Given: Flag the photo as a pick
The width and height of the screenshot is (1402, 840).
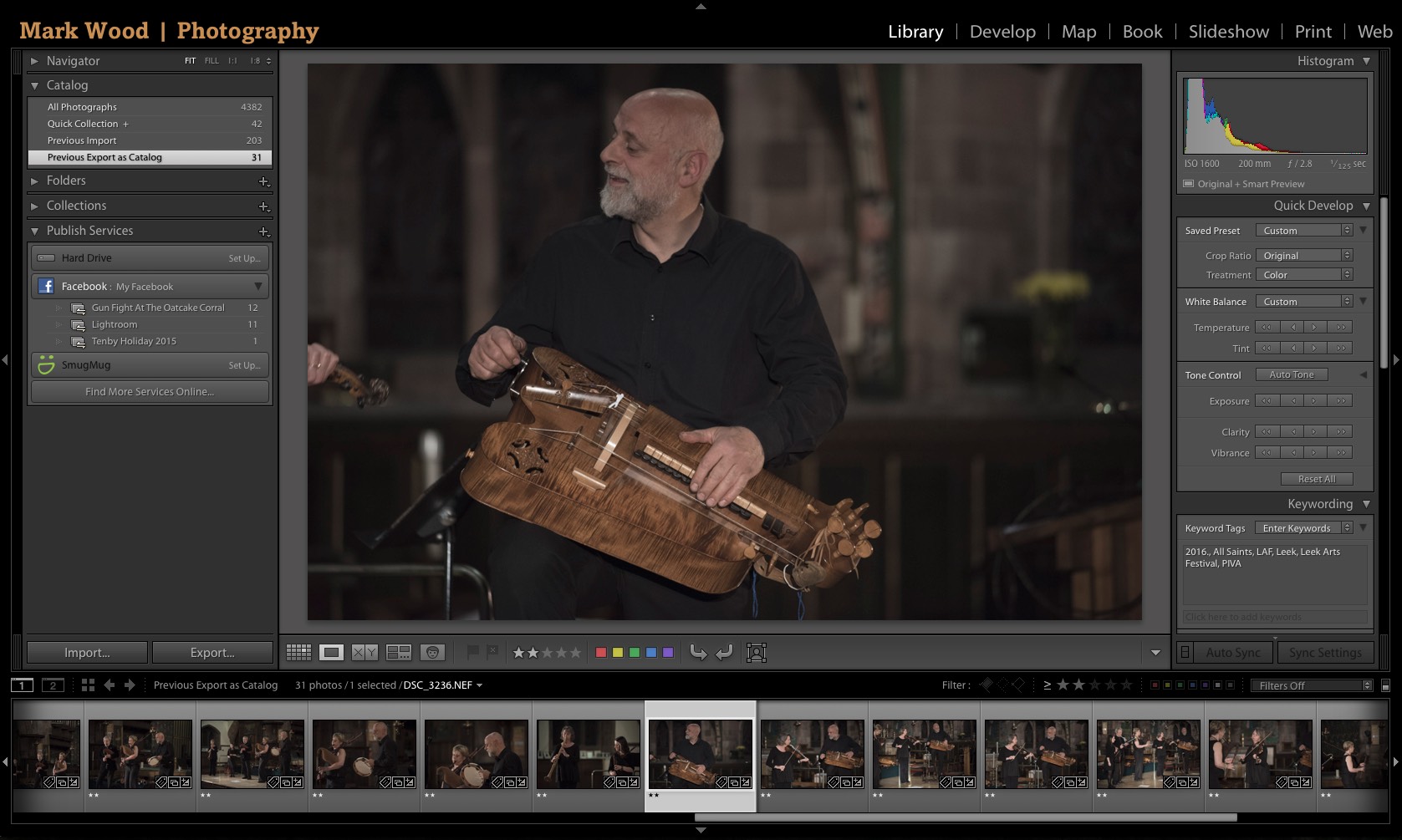Looking at the screenshot, I should coord(472,652).
